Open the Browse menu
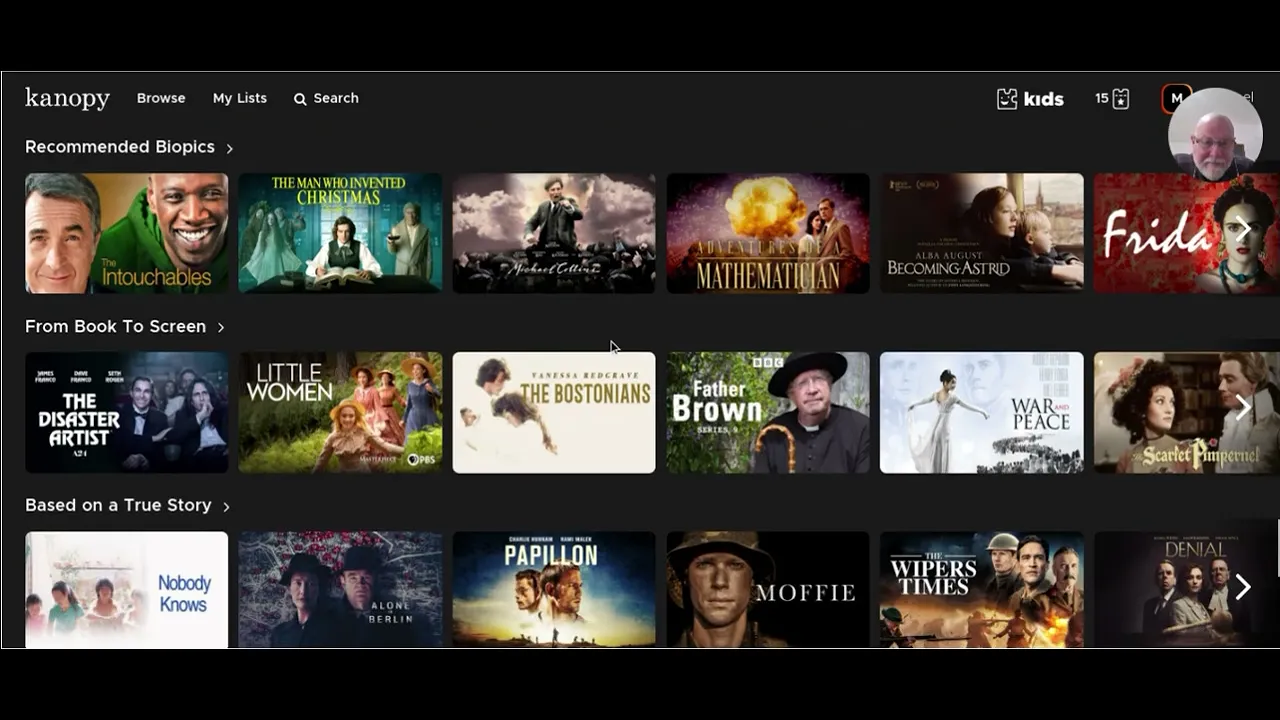Image resolution: width=1280 pixels, height=720 pixels. tap(161, 98)
